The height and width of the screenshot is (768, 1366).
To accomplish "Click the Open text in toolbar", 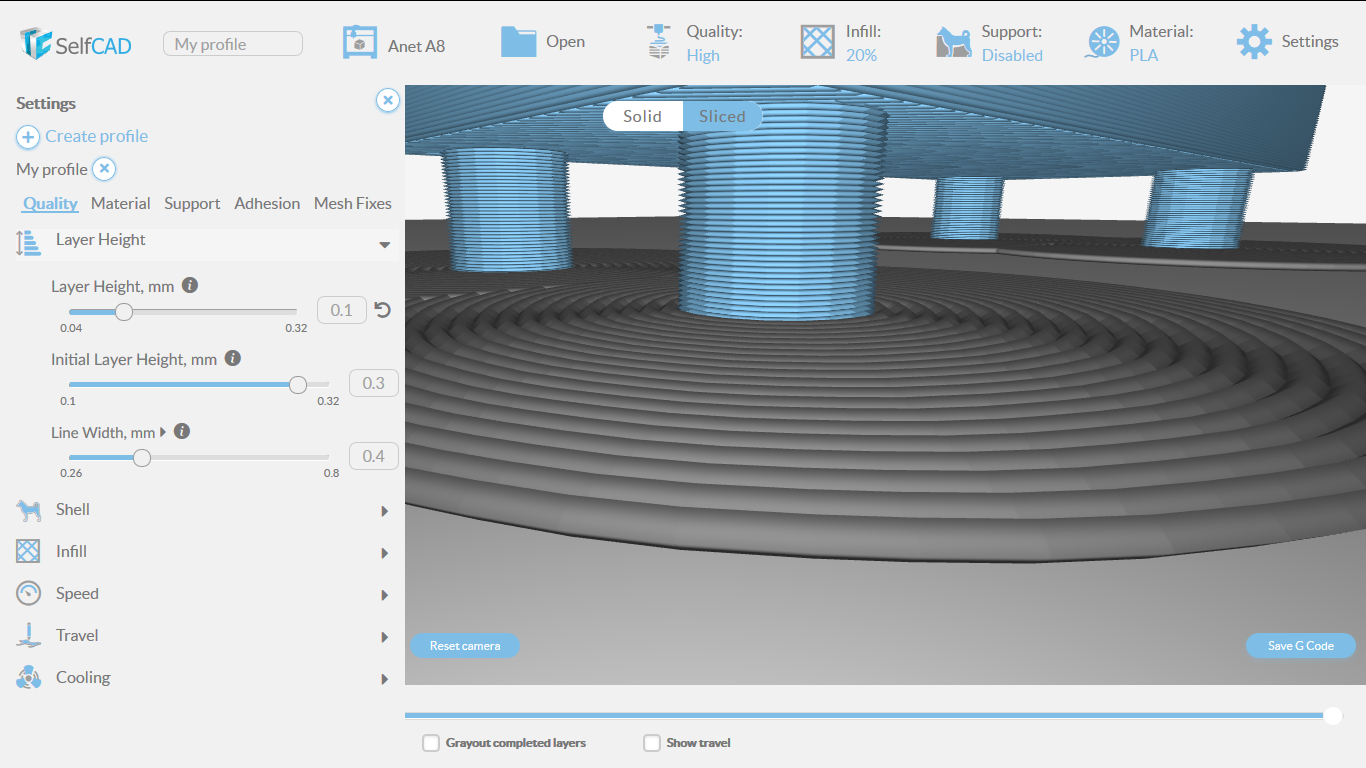I will 566,42.
